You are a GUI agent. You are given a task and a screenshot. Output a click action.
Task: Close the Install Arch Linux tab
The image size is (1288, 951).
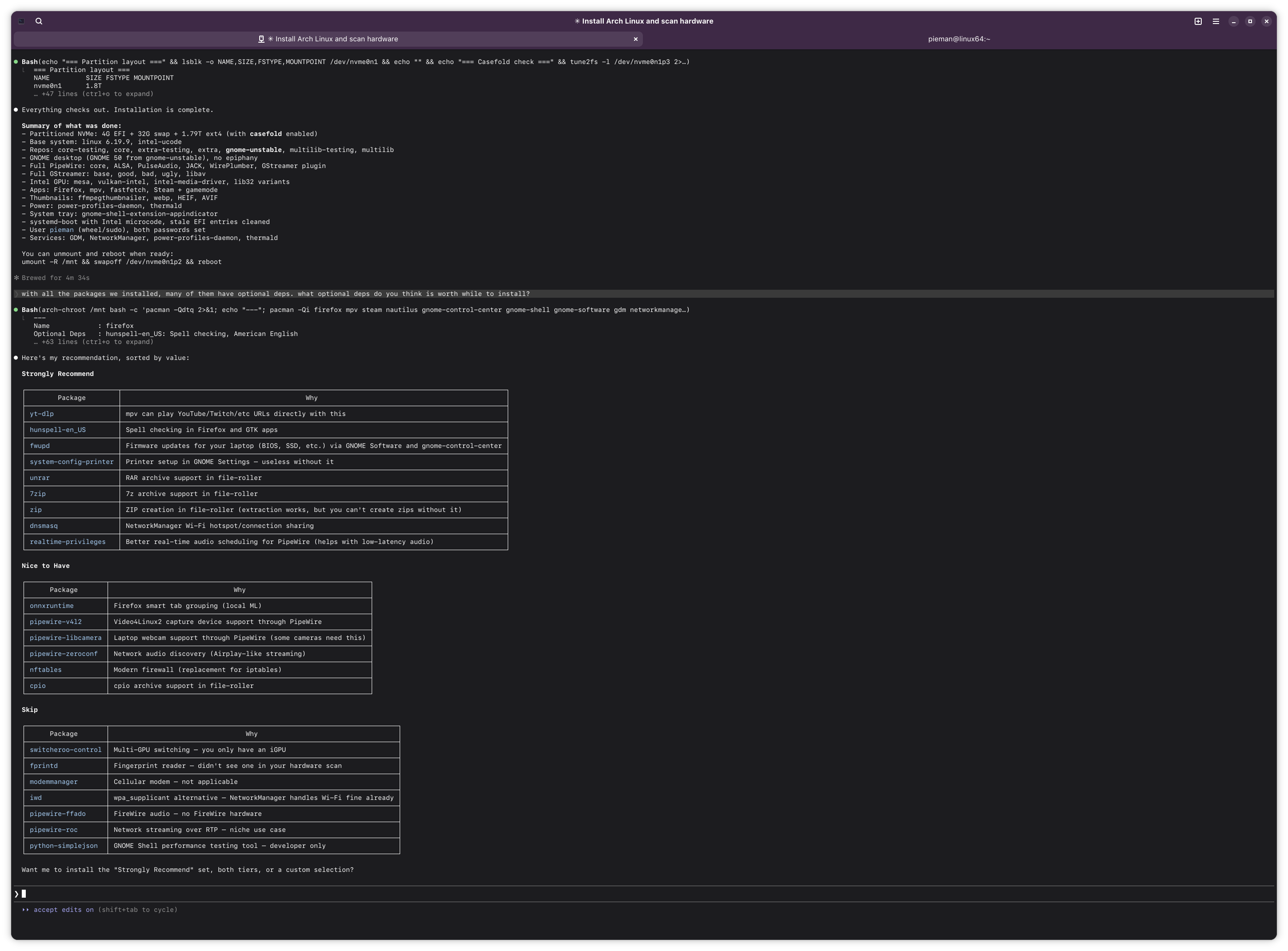(635, 39)
